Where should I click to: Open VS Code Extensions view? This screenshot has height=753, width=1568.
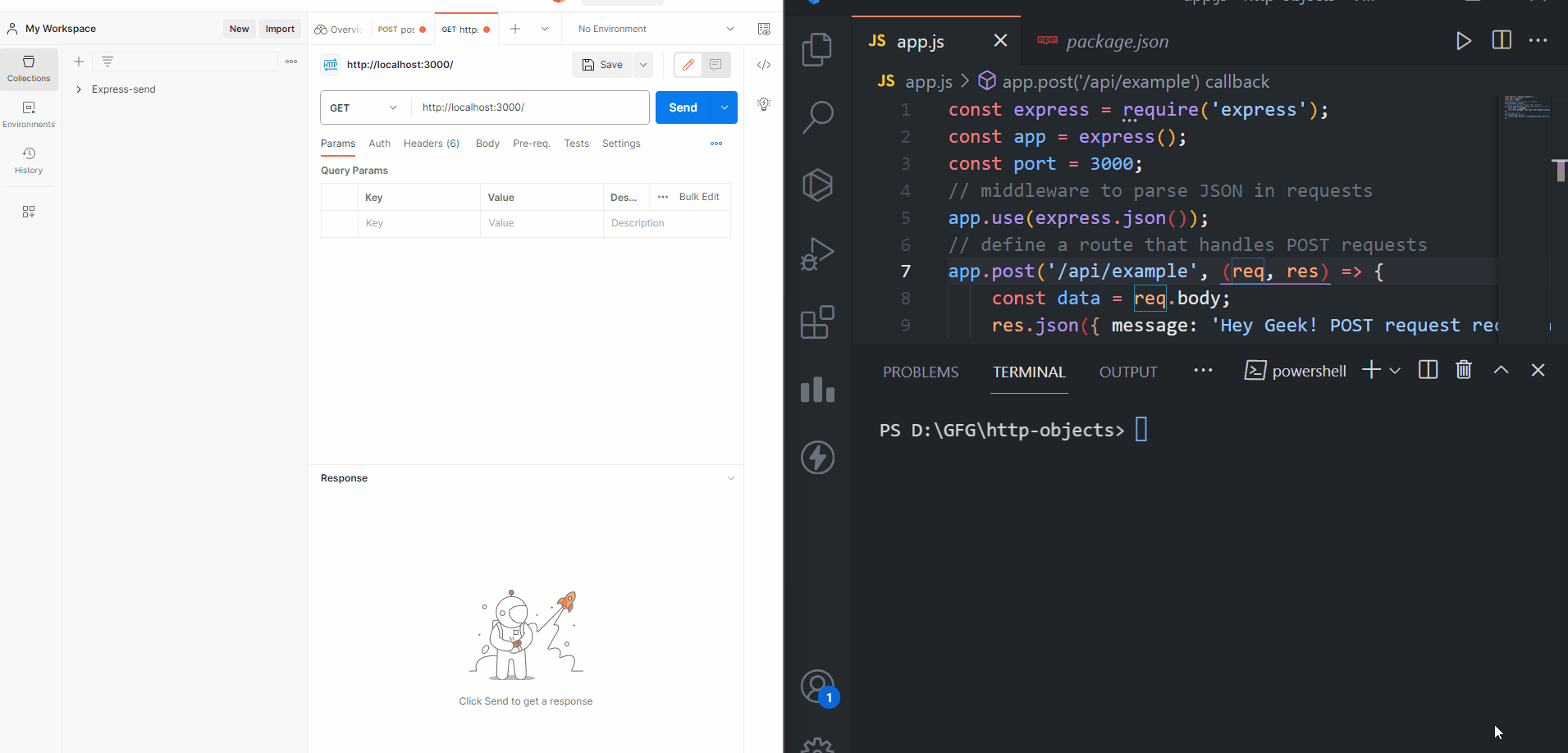coord(817,322)
